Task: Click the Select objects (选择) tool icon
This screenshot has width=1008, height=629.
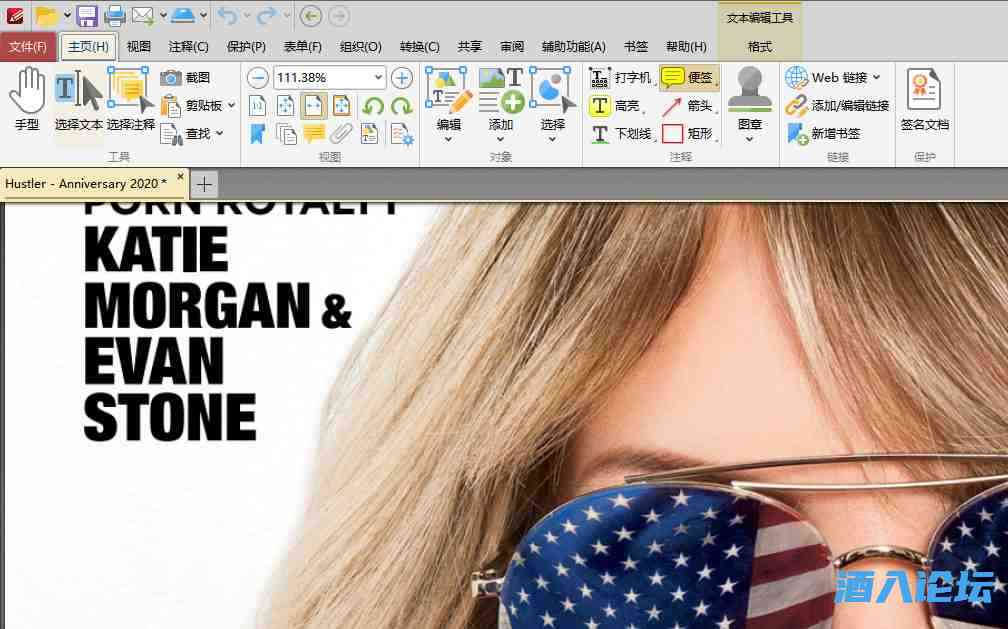Action: click(x=552, y=90)
